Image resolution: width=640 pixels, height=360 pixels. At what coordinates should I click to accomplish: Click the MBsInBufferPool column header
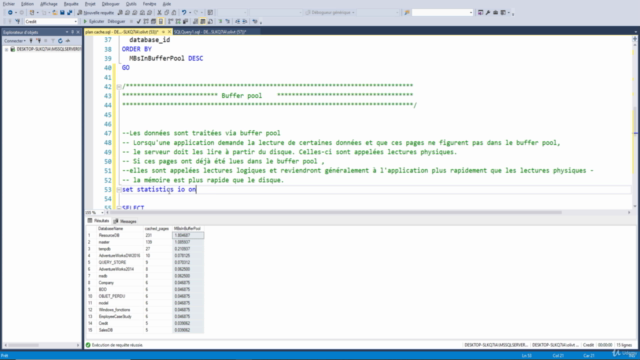pyautogui.click(x=187, y=229)
